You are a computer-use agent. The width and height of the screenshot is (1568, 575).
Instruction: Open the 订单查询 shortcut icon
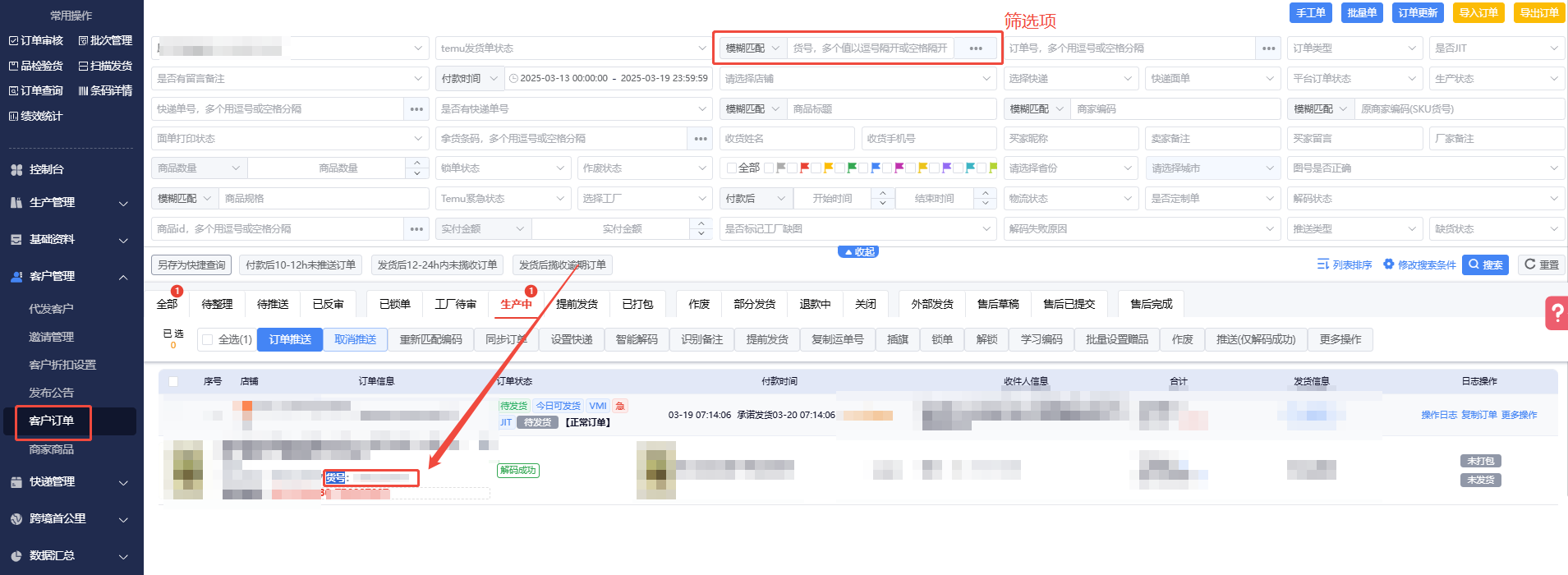(13, 90)
